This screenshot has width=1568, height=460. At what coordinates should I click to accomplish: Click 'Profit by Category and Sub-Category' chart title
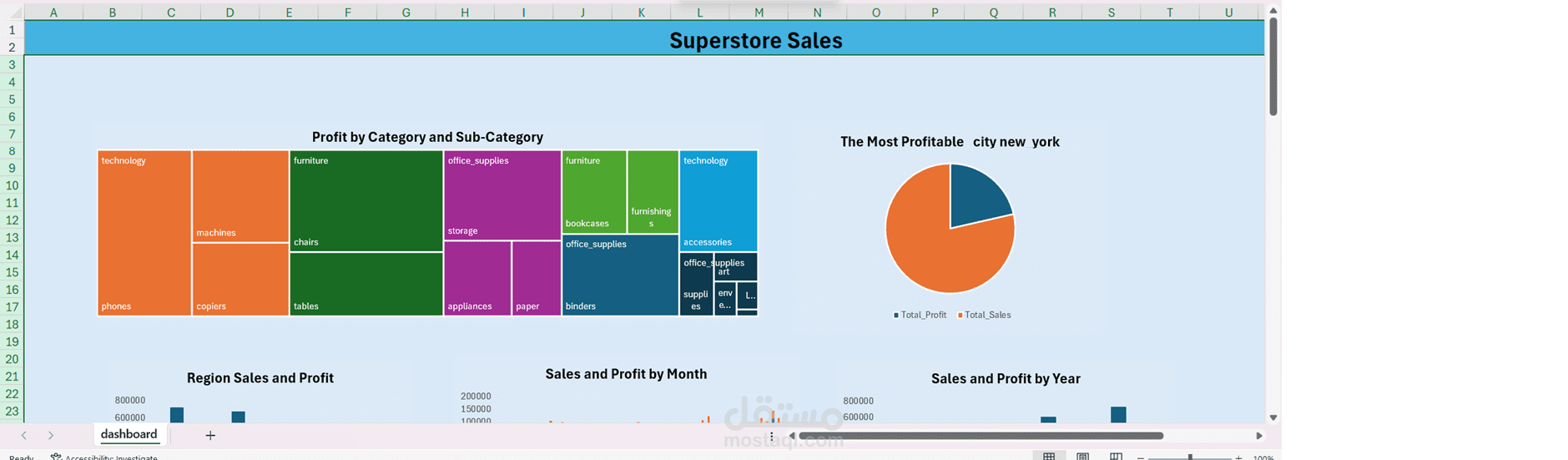coord(427,137)
